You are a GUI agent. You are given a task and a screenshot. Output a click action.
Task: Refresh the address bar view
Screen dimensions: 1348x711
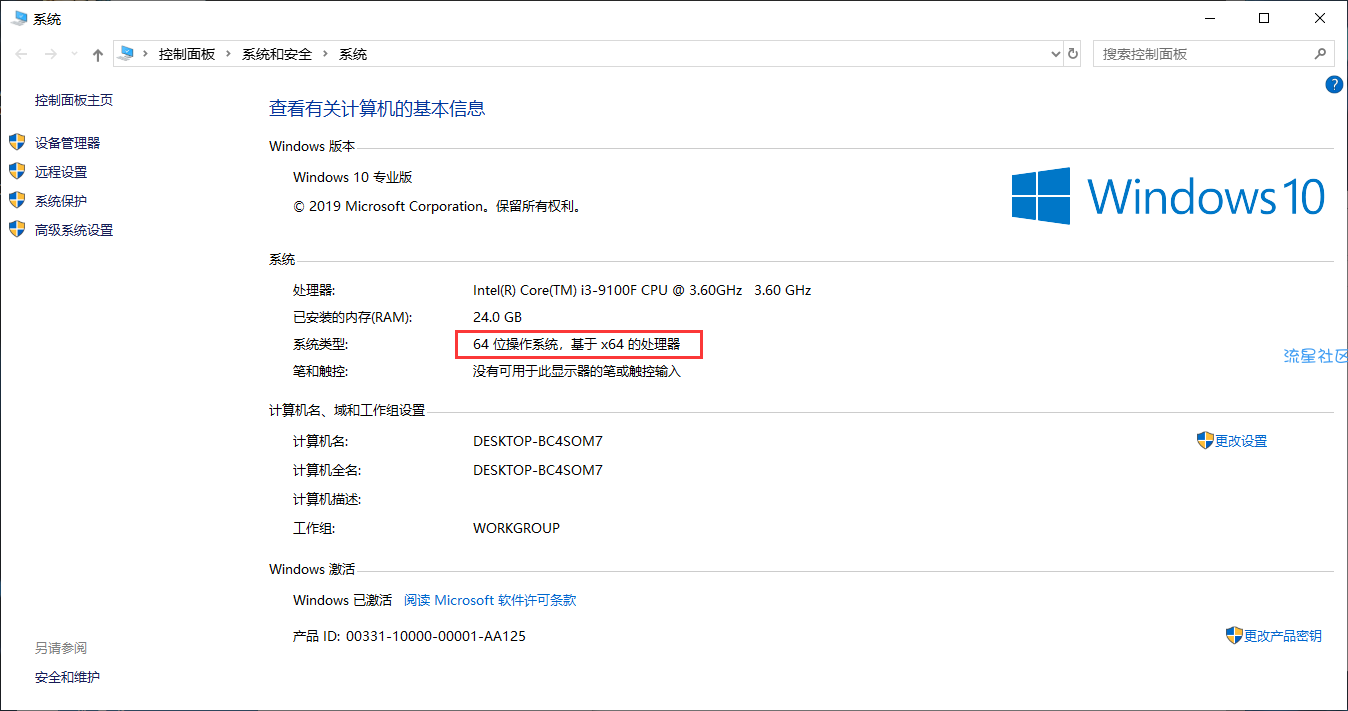1073,54
